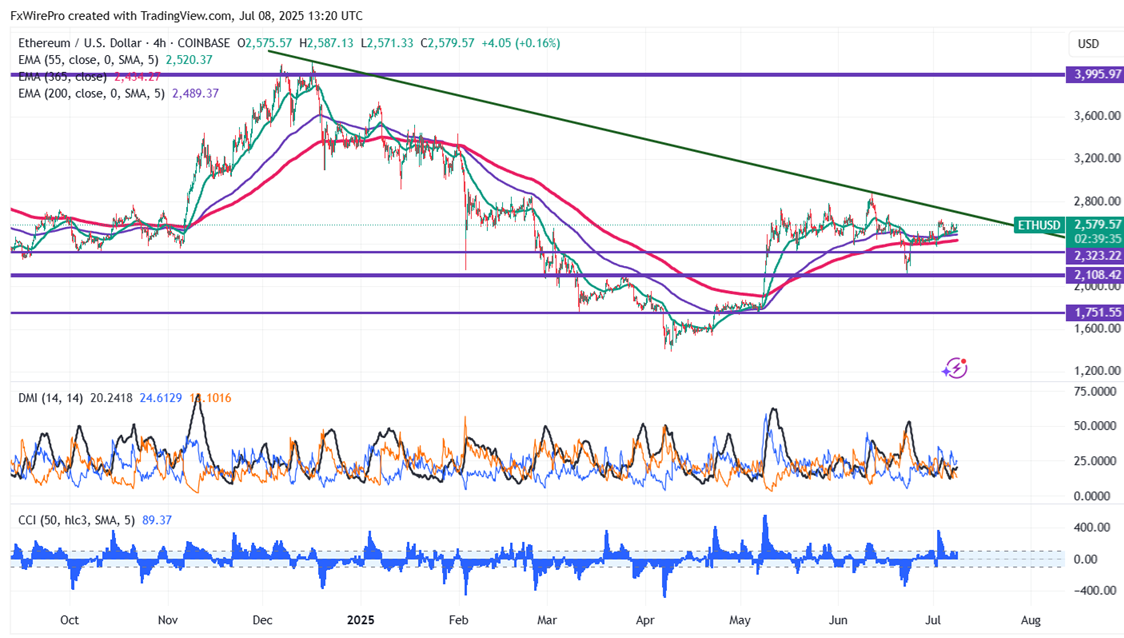Click the 25.0000 DMI axis label
This screenshot has width=1124, height=638.
1097,461
